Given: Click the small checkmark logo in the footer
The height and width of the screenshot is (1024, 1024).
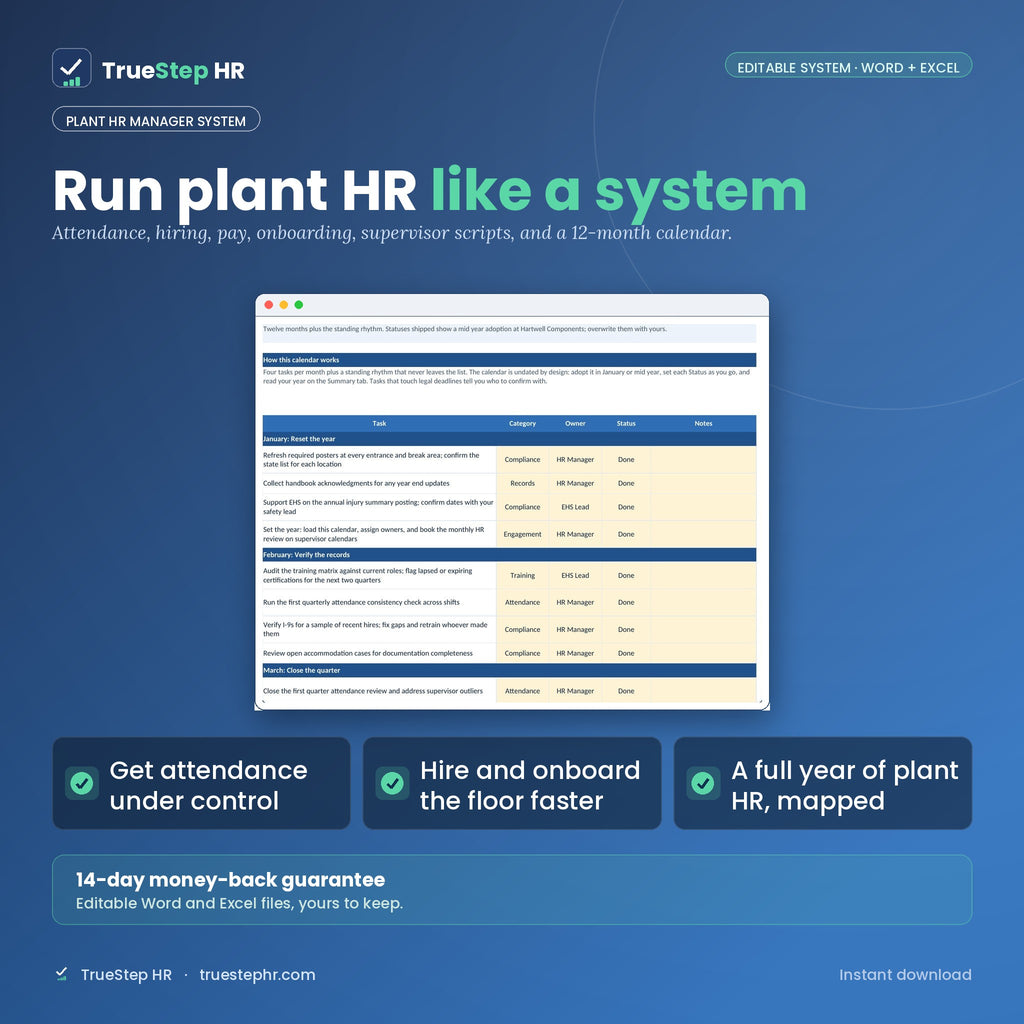Looking at the screenshot, I should coord(61,974).
